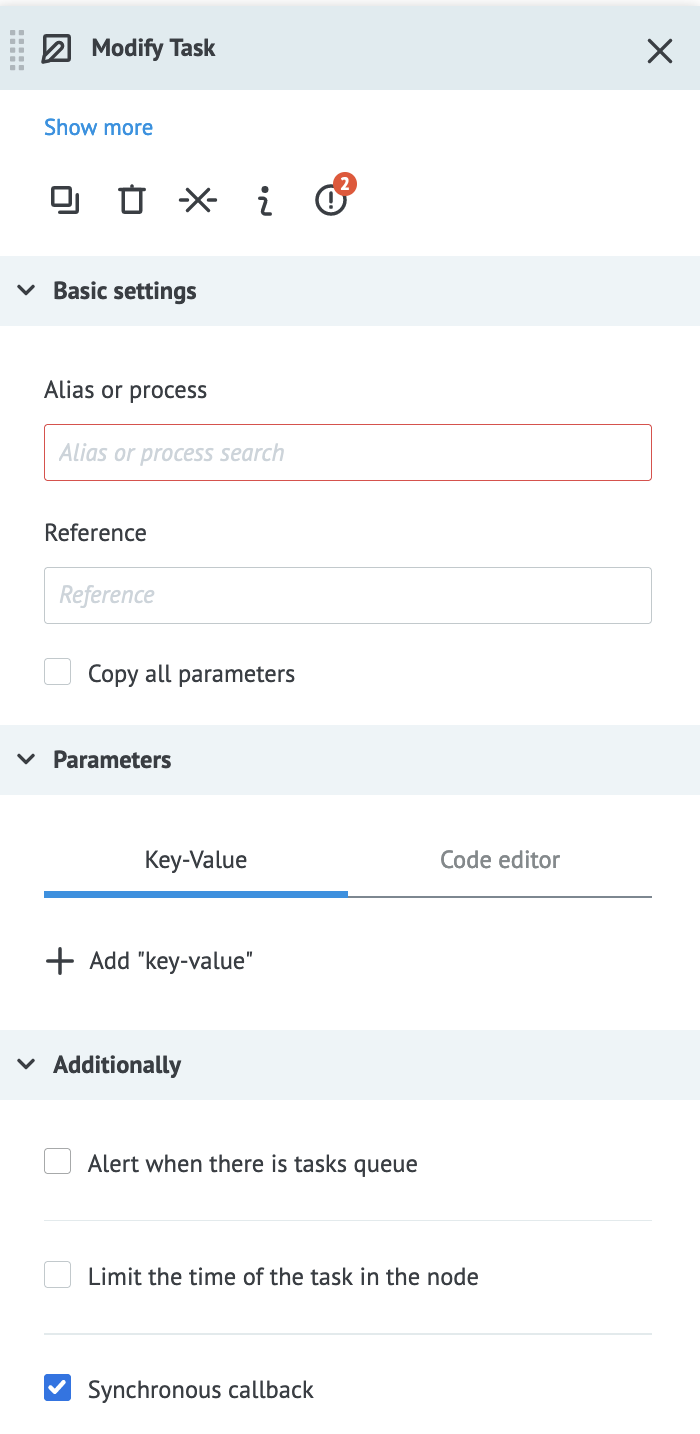Click the error warning icon with badge 2
Viewport: 700px width, 1434px height.
point(330,200)
